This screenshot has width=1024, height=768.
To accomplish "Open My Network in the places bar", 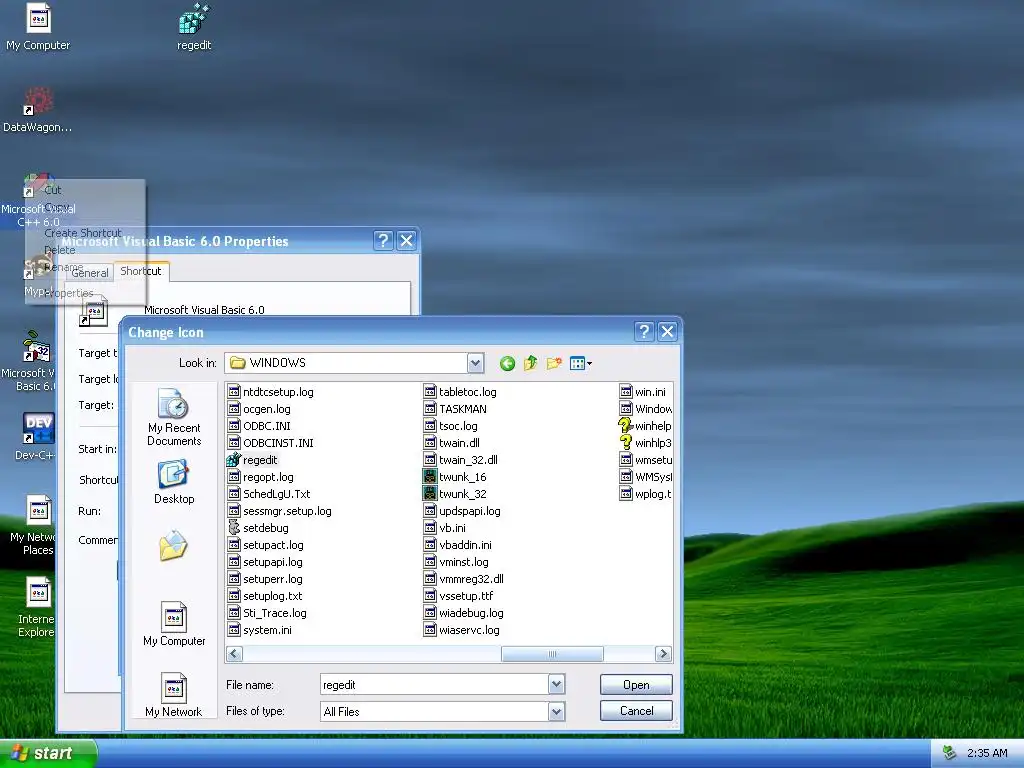I will tap(174, 695).
